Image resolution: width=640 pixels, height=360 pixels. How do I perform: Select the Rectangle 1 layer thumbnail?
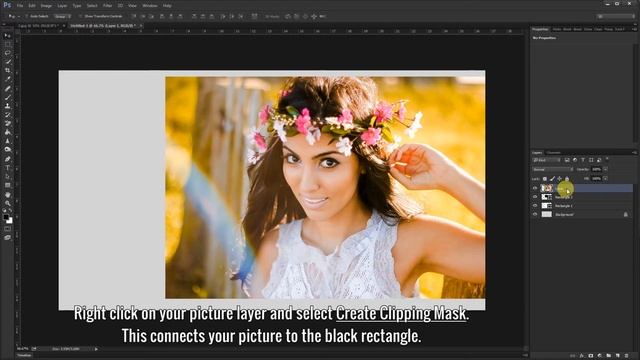[547, 205]
